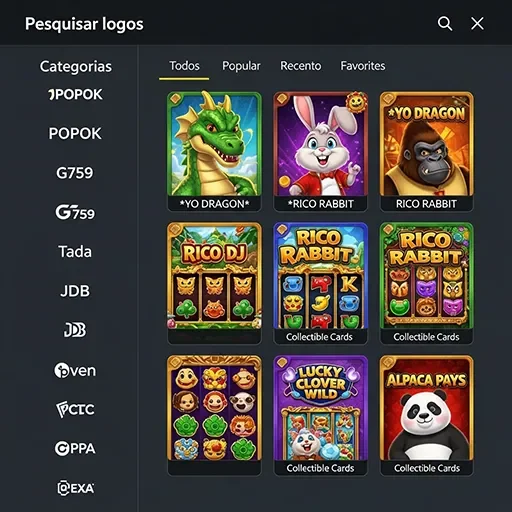Click the Categorias heading
This screenshot has height=512, width=512.
[x=76, y=66]
